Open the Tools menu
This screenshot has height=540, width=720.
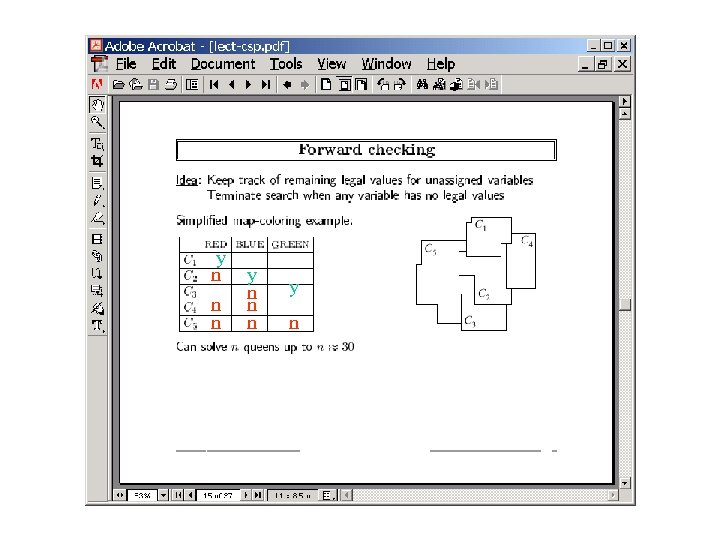pos(286,64)
